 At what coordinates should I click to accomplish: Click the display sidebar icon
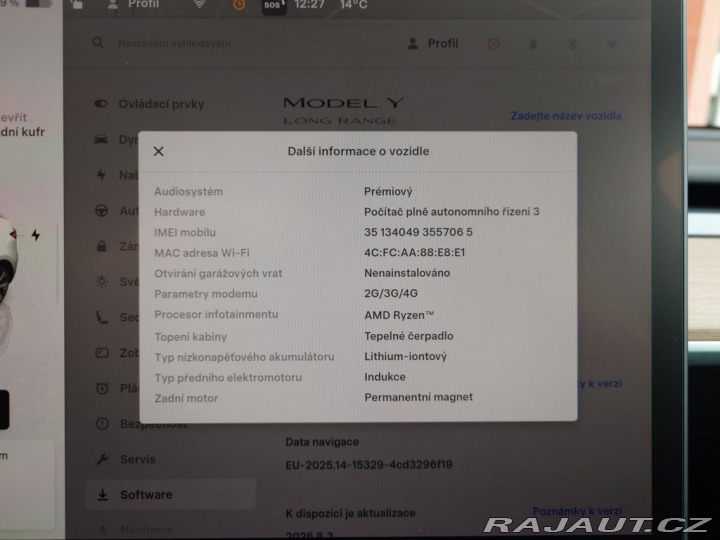tap(101, 353)
